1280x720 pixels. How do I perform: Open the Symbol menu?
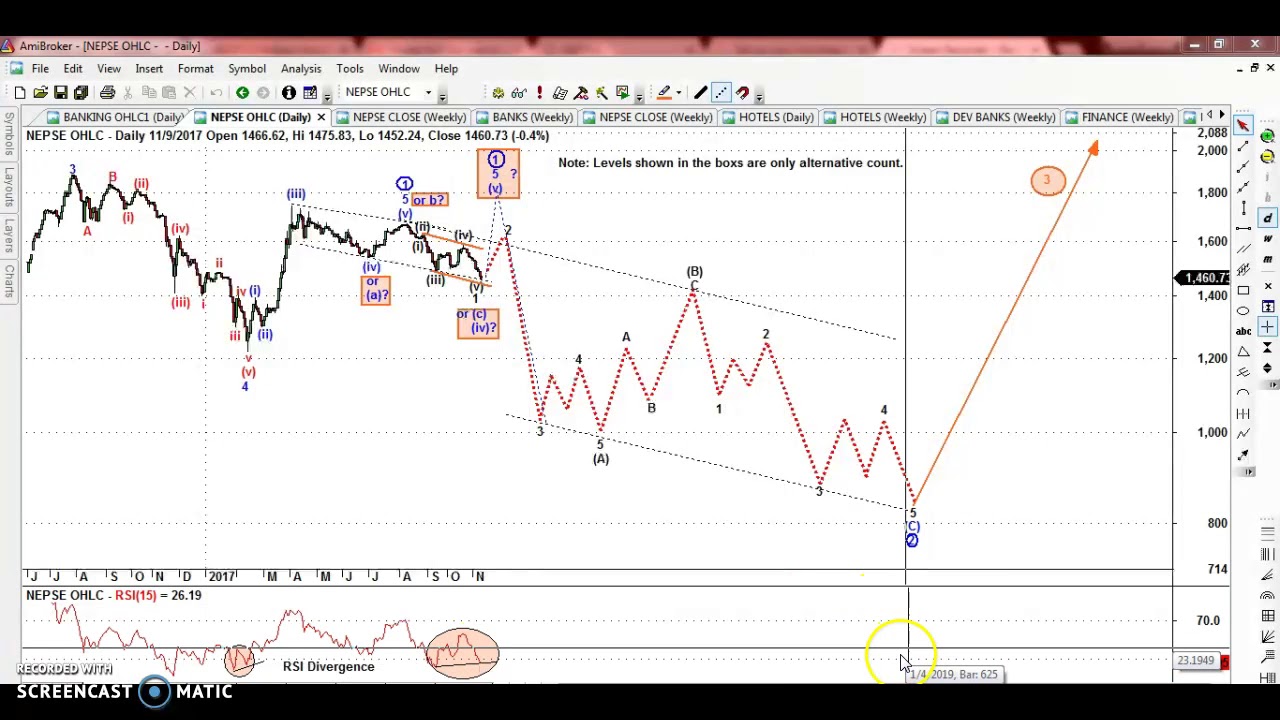tap(247, 68)
